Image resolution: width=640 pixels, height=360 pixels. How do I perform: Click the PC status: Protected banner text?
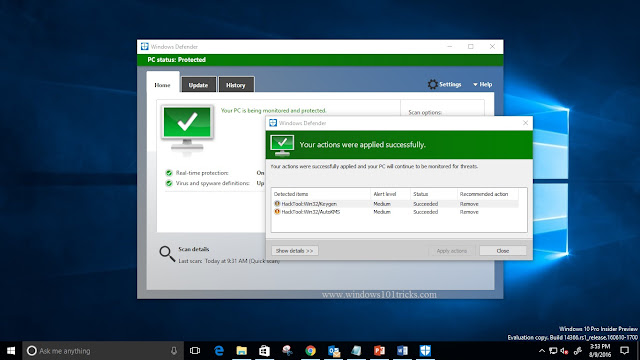click(x=176, y=60)
